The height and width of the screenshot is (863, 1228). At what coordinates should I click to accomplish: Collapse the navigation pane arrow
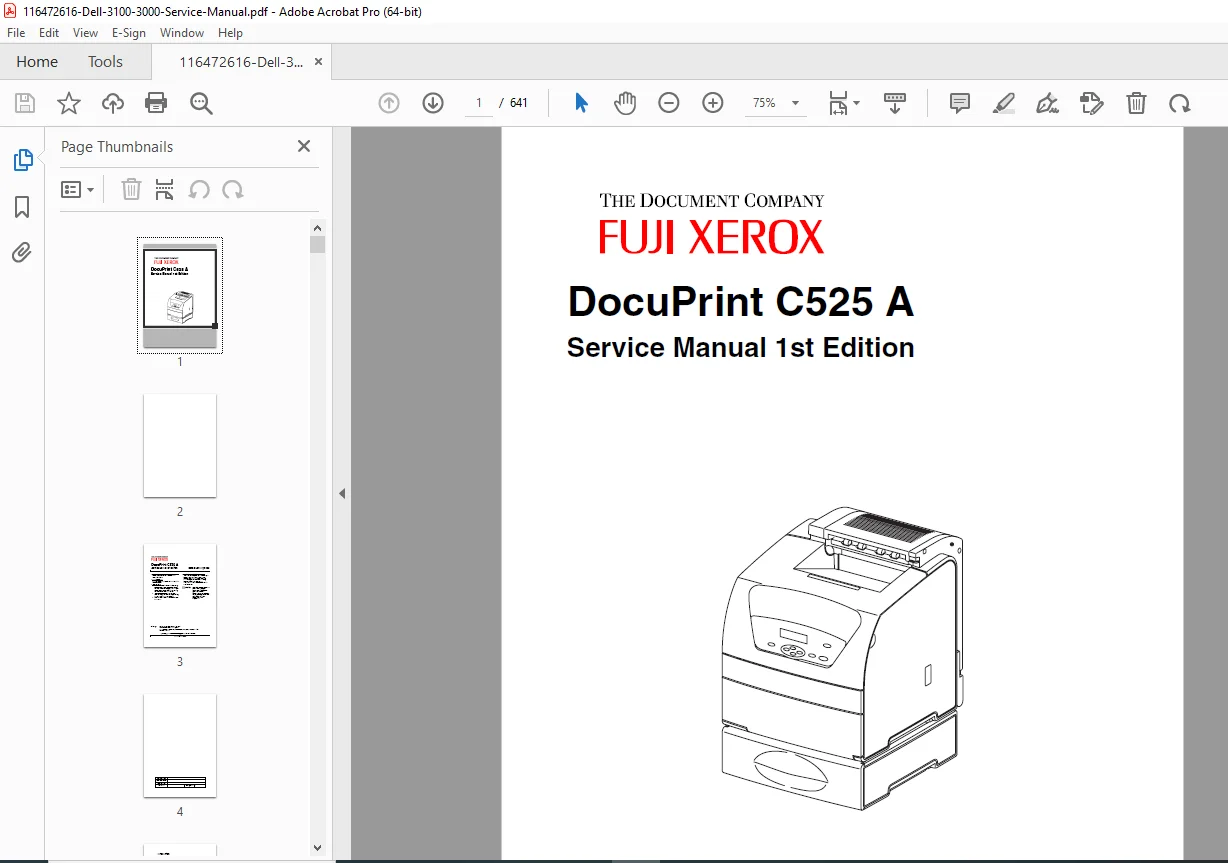pyautogui.click(x=342, y=493)
